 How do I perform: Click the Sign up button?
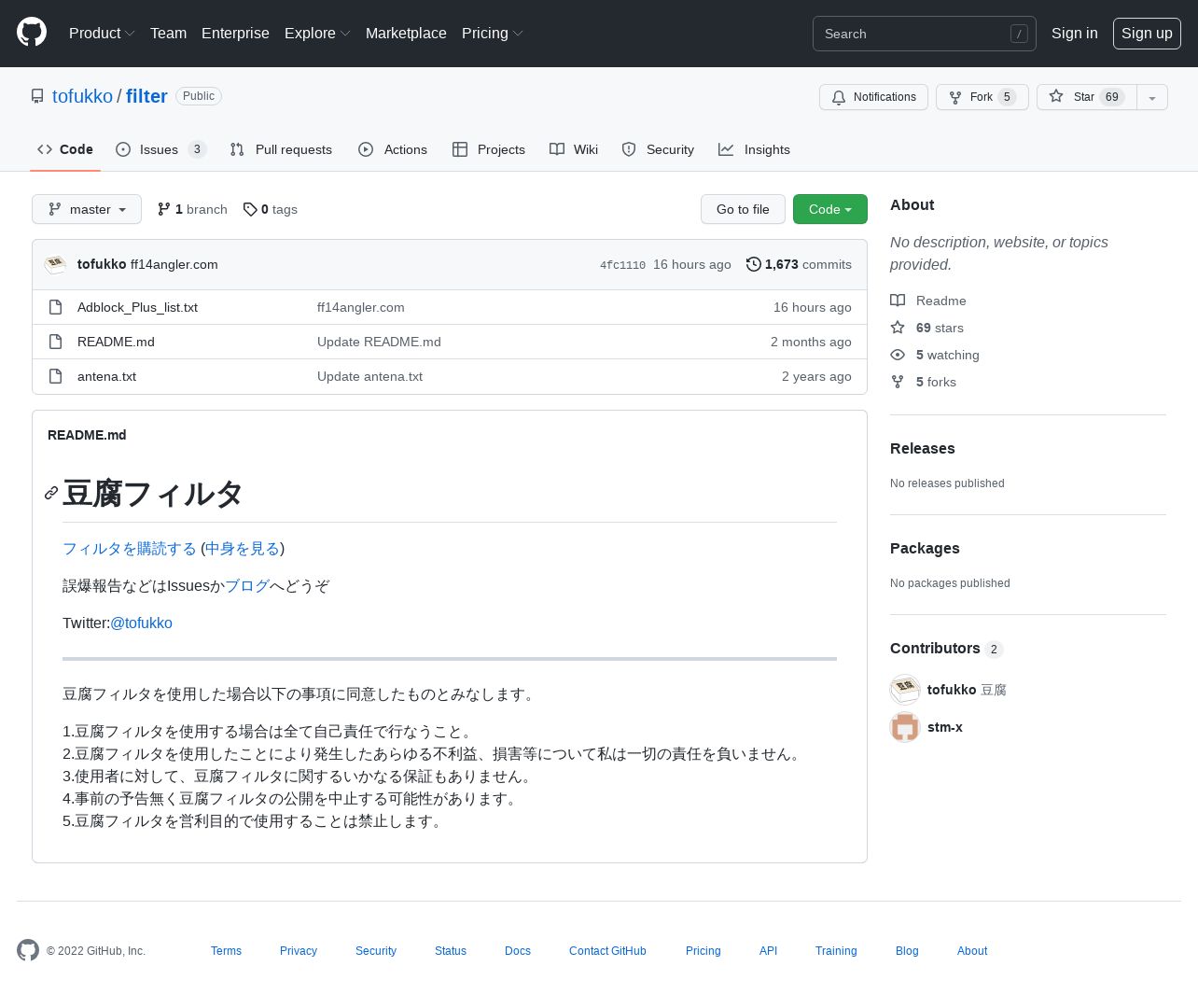pyautogui.click(x=1147, y=33)
